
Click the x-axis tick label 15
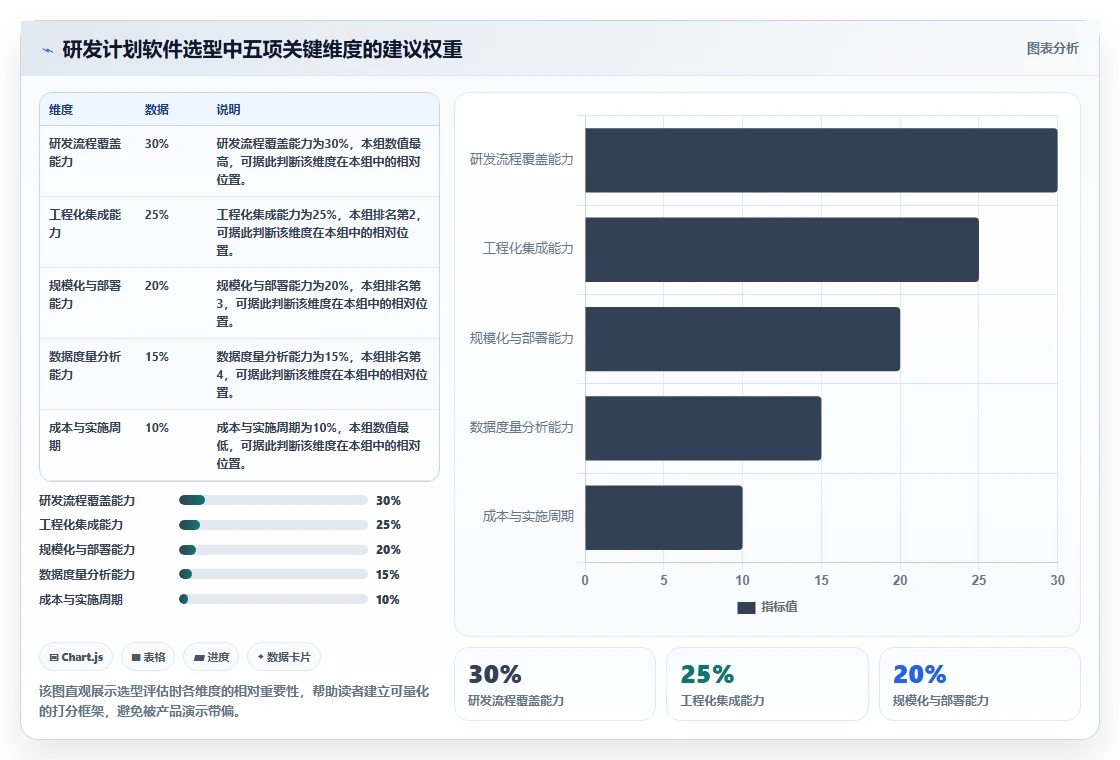click(x=821, y=580)
